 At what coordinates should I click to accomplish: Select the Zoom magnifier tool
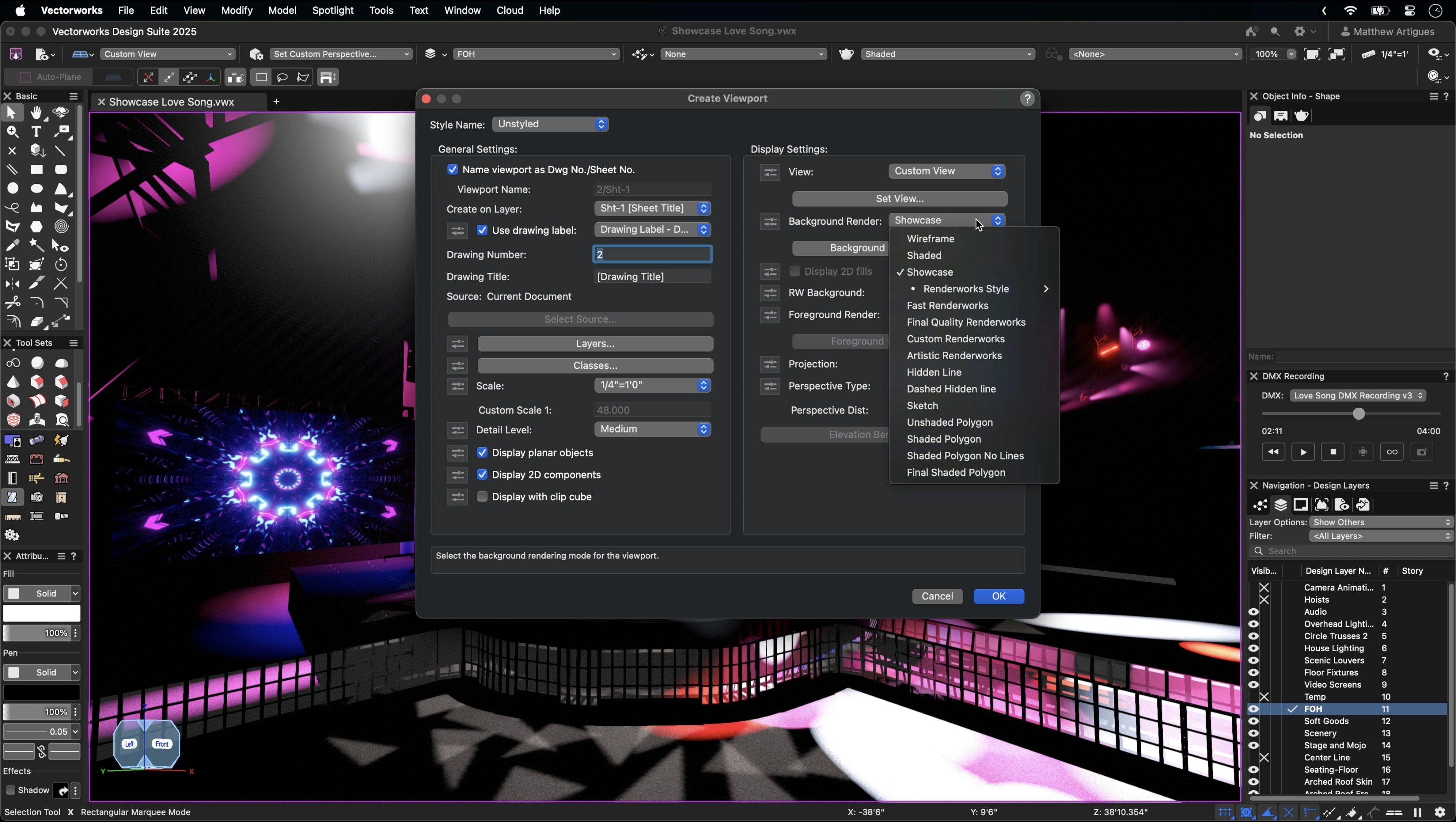coord(12,132)
